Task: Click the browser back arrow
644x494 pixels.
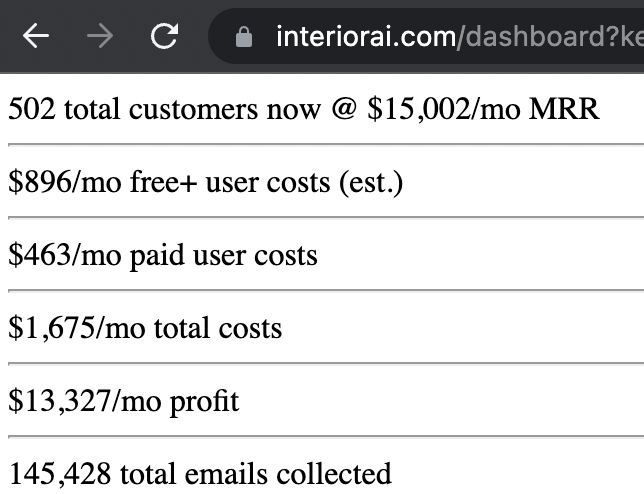Action: (36, 36)
